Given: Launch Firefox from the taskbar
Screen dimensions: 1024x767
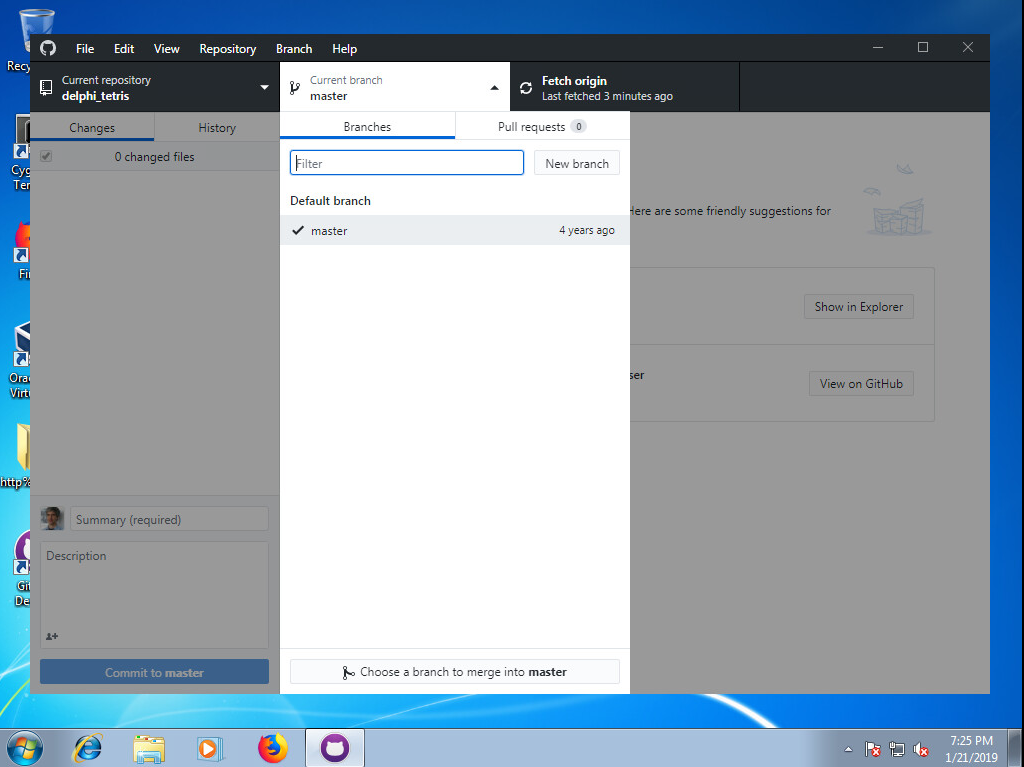Looking at the screenshot, I should tap(272, 747).
